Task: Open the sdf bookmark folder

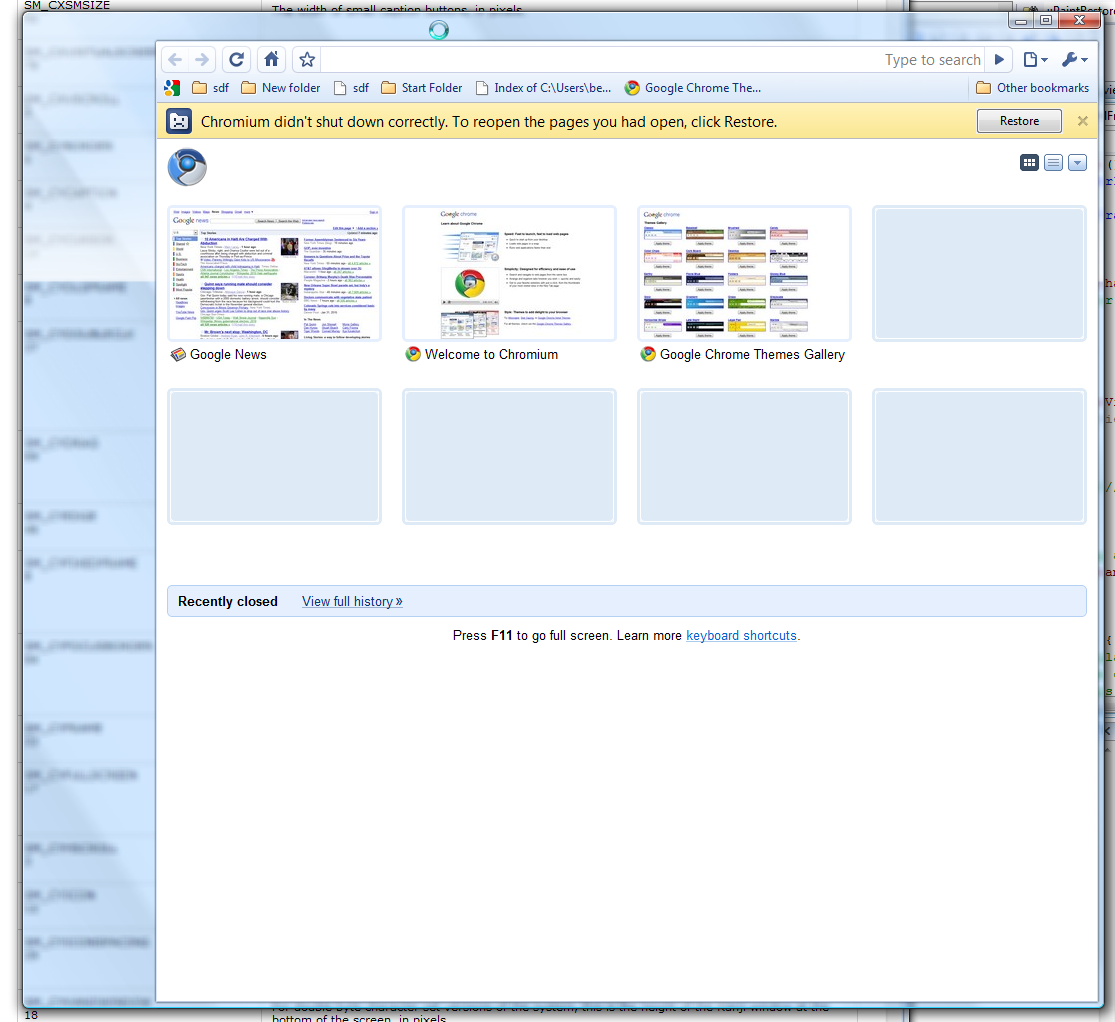Action: coord(210,87)
